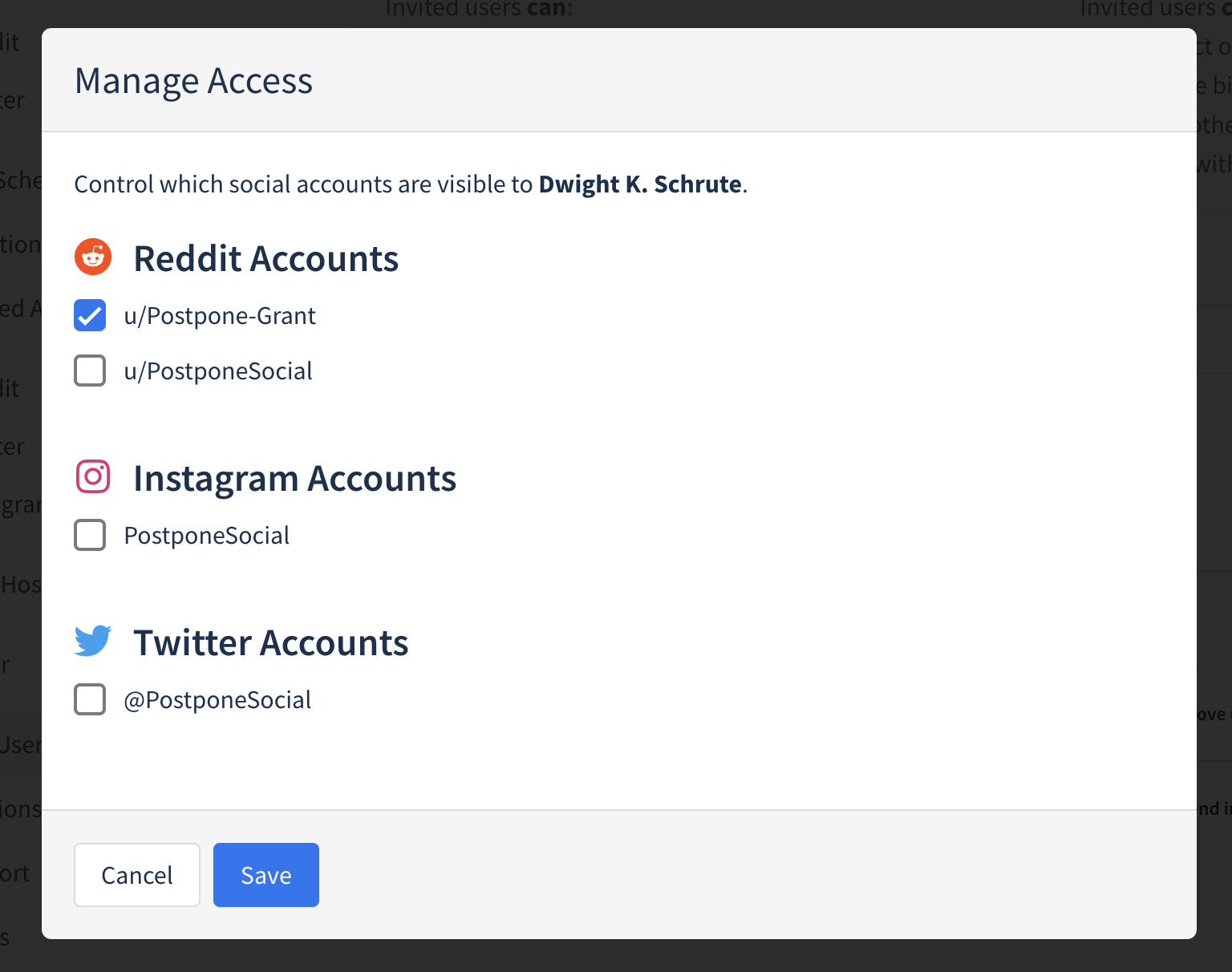The width and height of the screenshot is (1232, 972).
Task: Enable the Reddit u/PostponeSocial checkbox
Action: pos(90,371)
